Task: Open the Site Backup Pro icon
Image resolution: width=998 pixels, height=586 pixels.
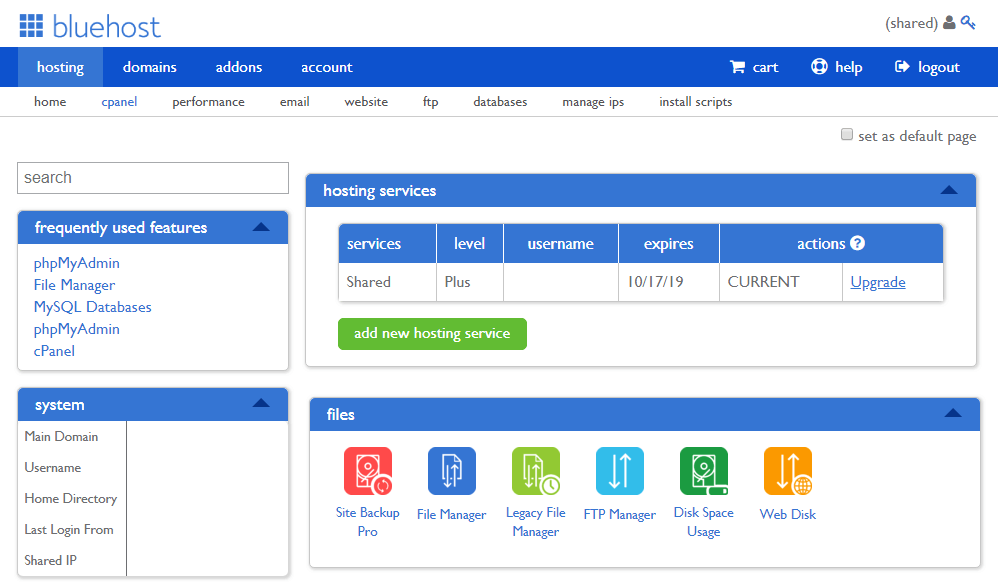Action: [x=368, y=471]
